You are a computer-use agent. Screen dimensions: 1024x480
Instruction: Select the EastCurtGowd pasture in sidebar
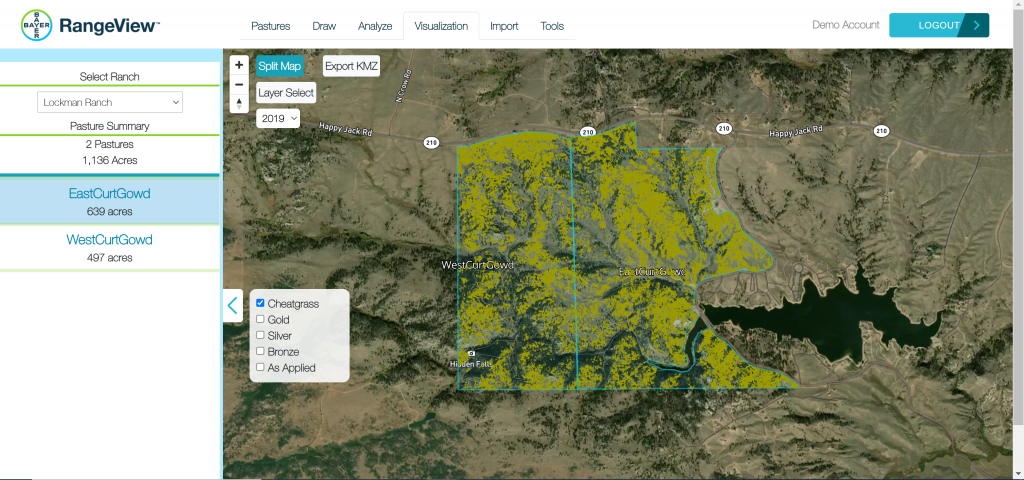pos(110,200)
